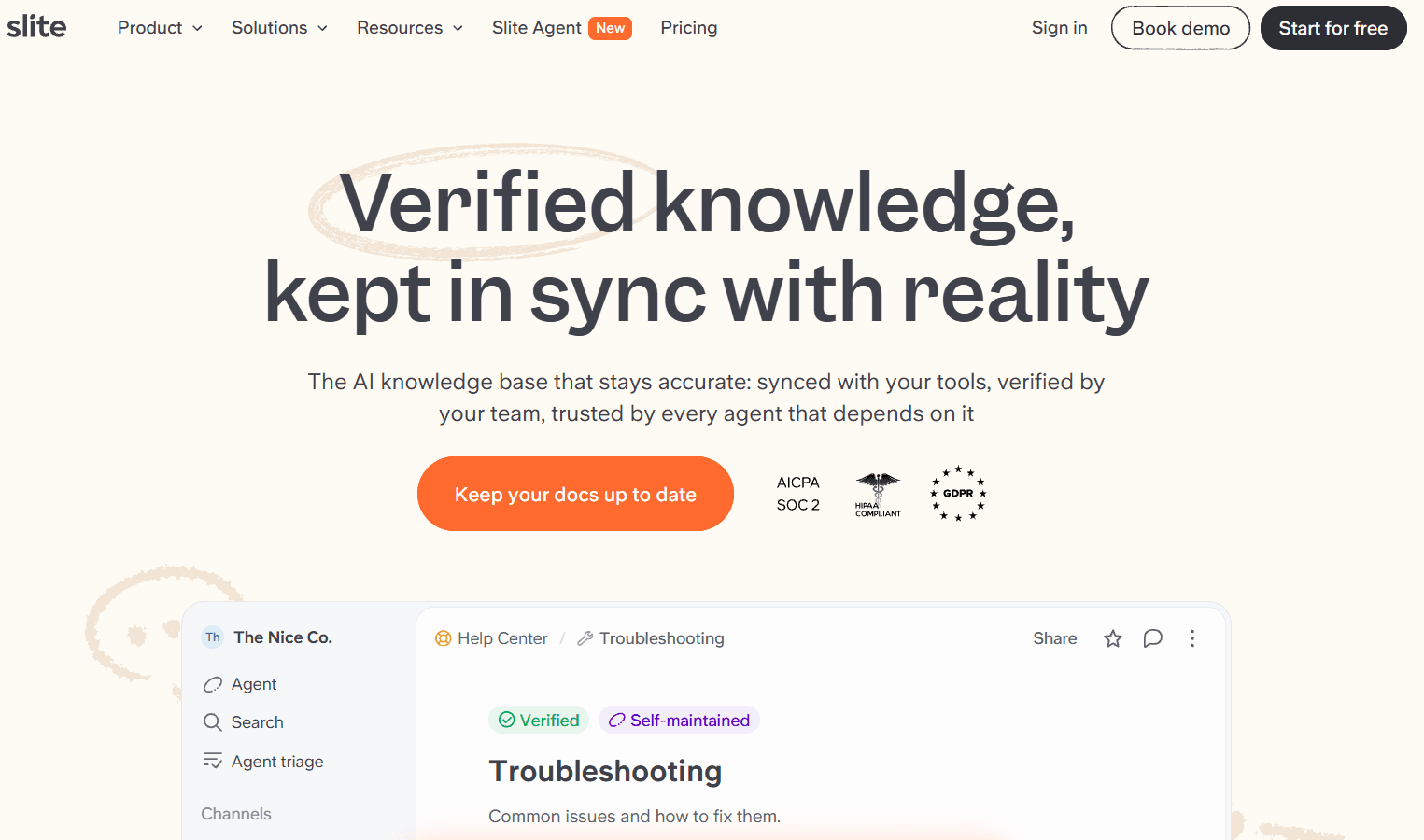1424x840 pixels.
Task: Expand the Resources dropdown menu
Action: tap(410, 28)
